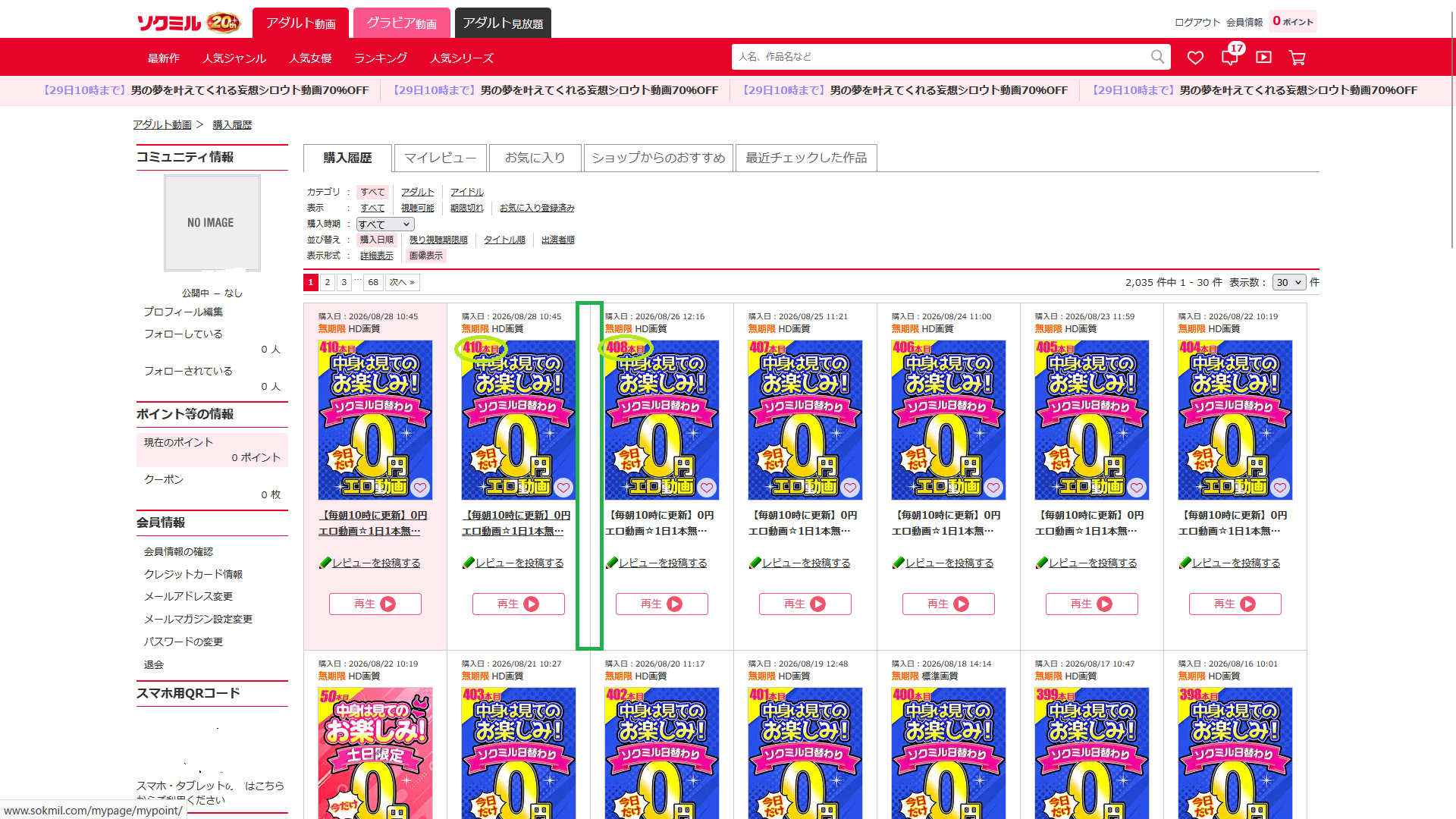Open the 表示数 30 dropdown

pos(1289,282)
